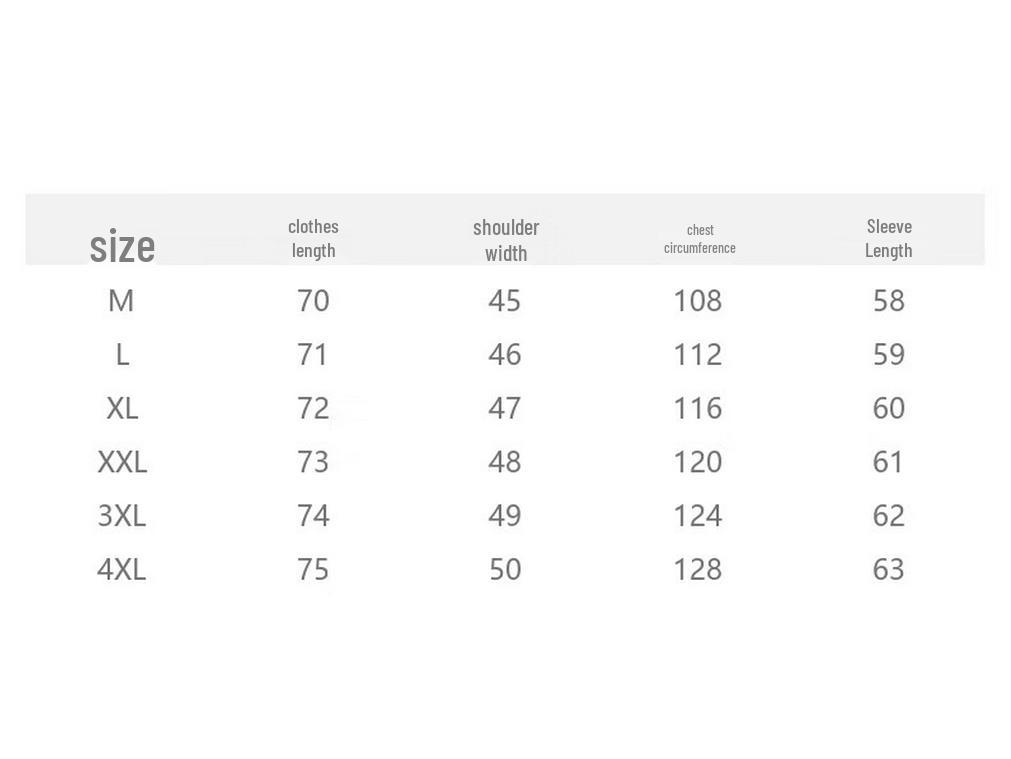Select the M size row label
Image resolution: width=1011 pixels, height=759 pixels.
pyautogui.click(x=121, y=300)
